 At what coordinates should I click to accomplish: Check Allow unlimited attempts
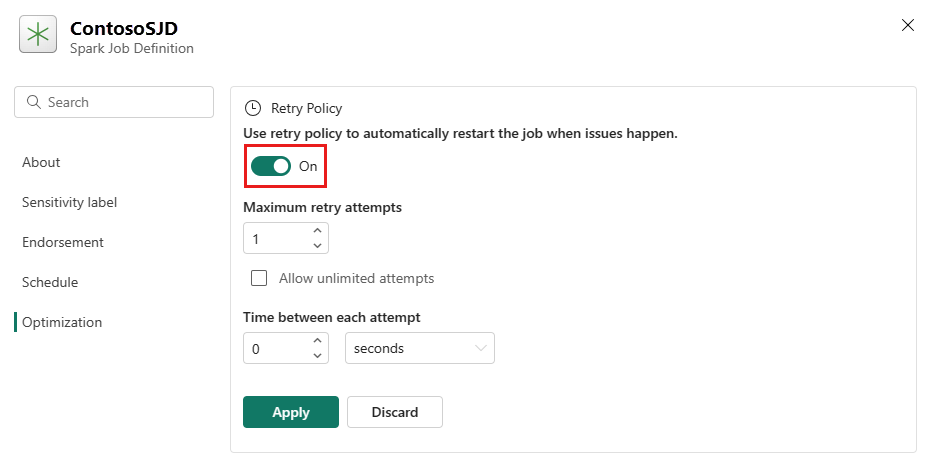[x=259, y=278]
